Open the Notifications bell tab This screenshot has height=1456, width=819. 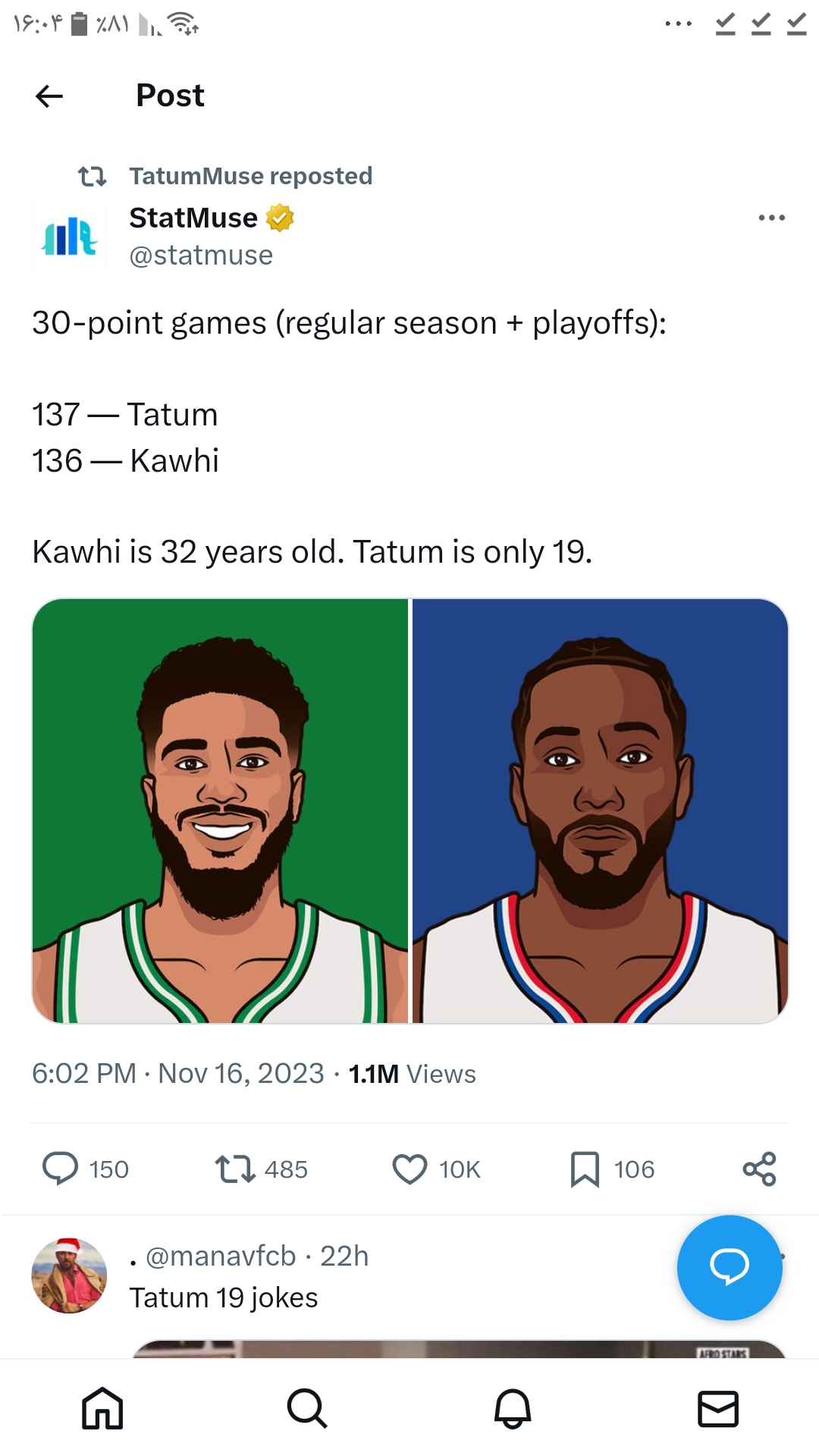click(513, 1408)
